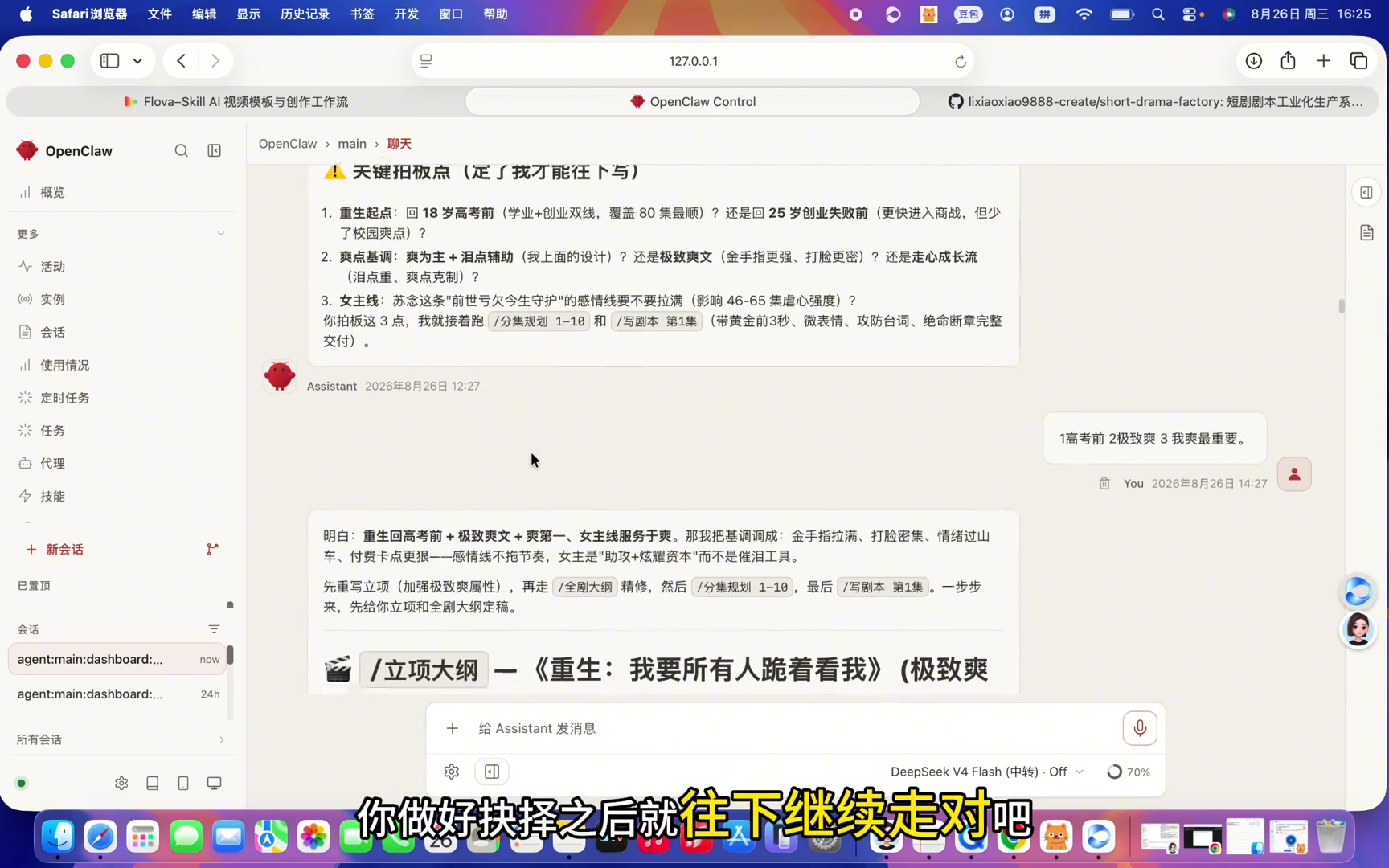Open the 概览 overview page
1389x868 pixels.
(121, 192)
